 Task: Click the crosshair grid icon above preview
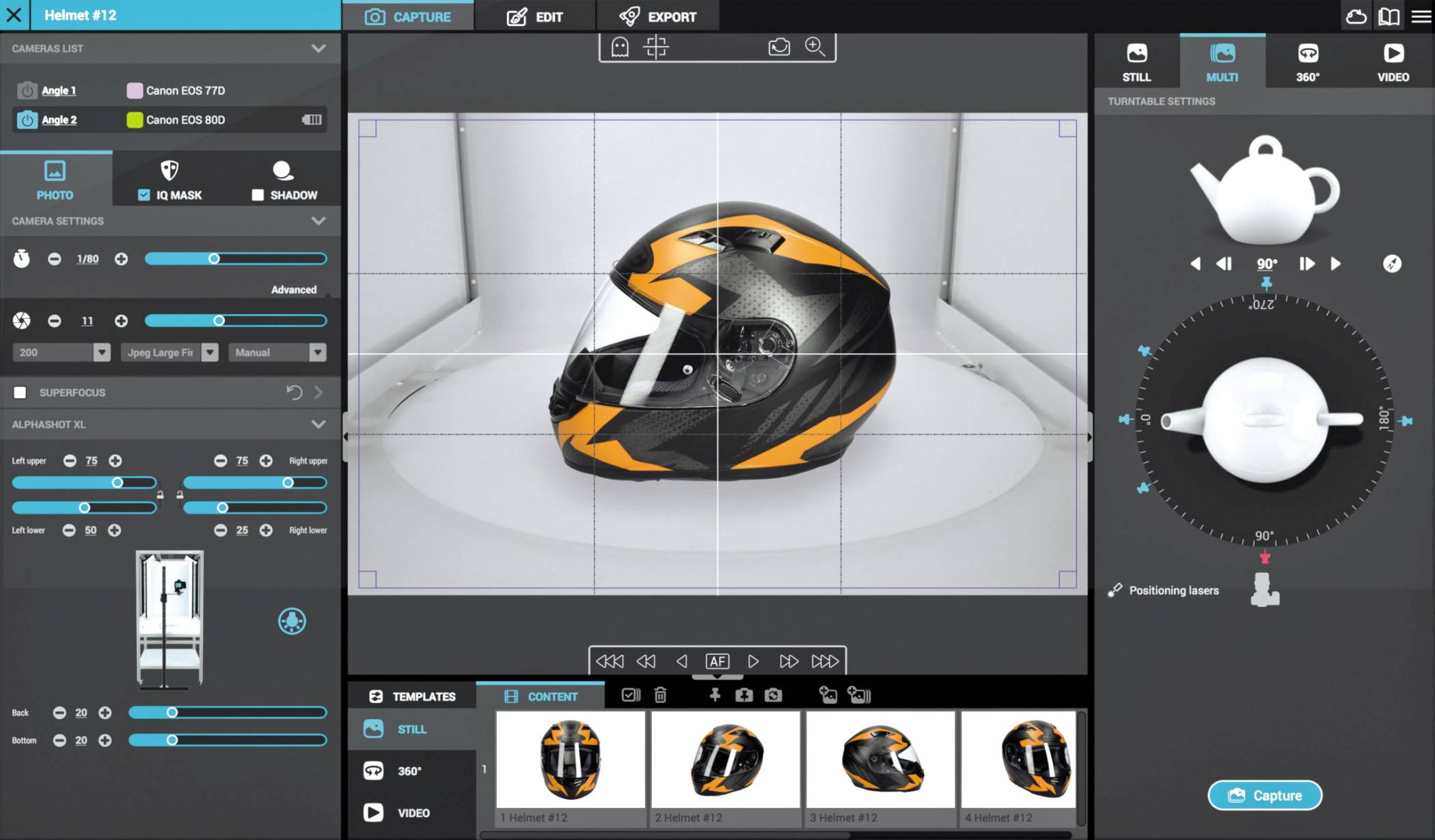[x=655, y=46]
